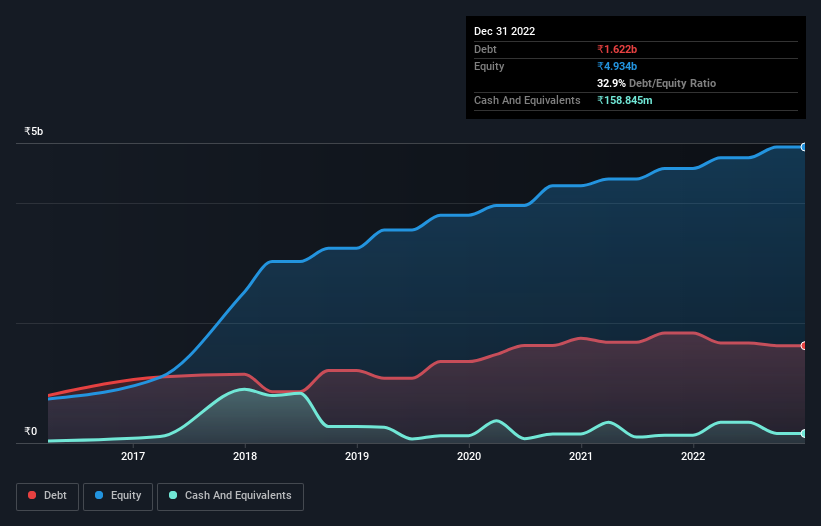This screenshot has height=526, width=821.
Task: Click Cash And Equivalents label in tooltip
Action: [x=527, y=100]
